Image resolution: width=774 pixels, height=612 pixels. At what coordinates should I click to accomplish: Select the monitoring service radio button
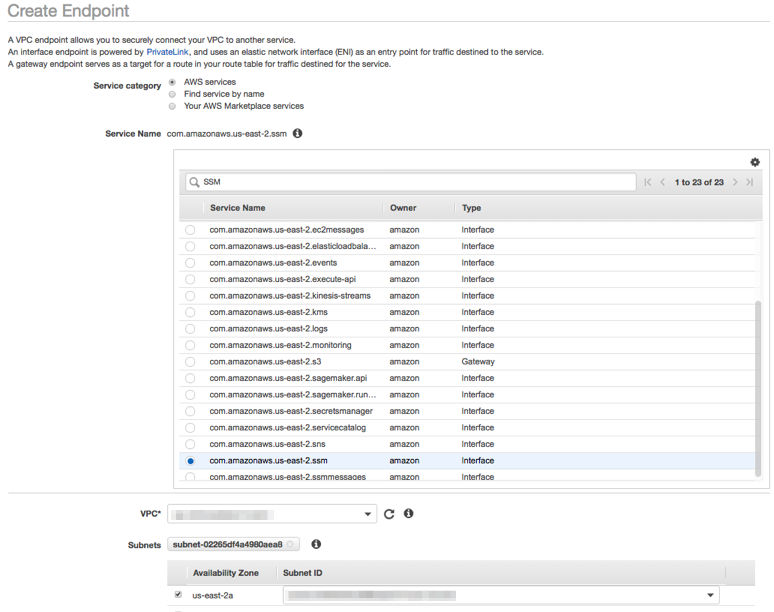tap(190, 345)
